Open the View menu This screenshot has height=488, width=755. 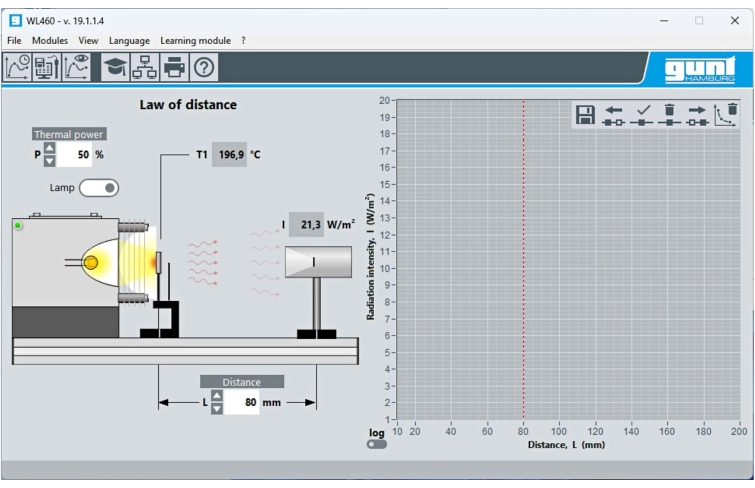89,41
